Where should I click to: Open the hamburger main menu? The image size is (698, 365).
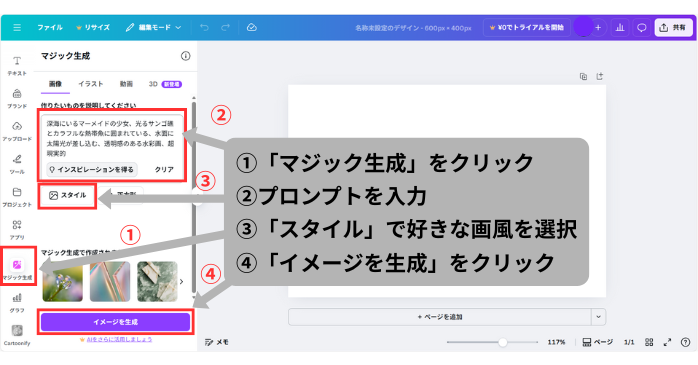[x=17, y=28]
